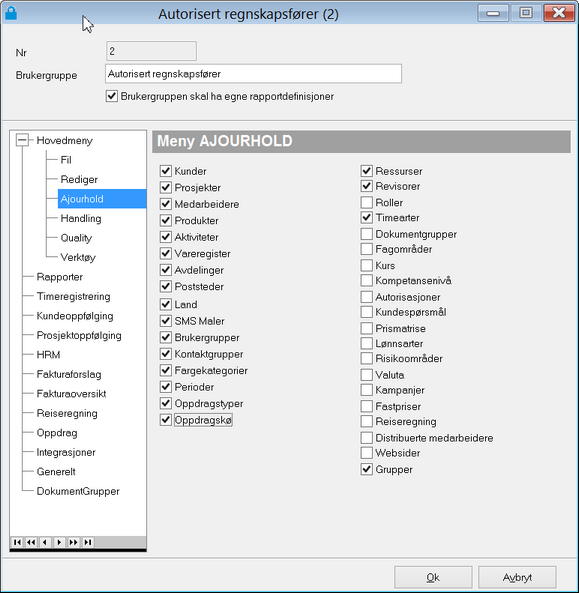Click the Avbryt button
The image size is (579, 593).
[517, 577]
